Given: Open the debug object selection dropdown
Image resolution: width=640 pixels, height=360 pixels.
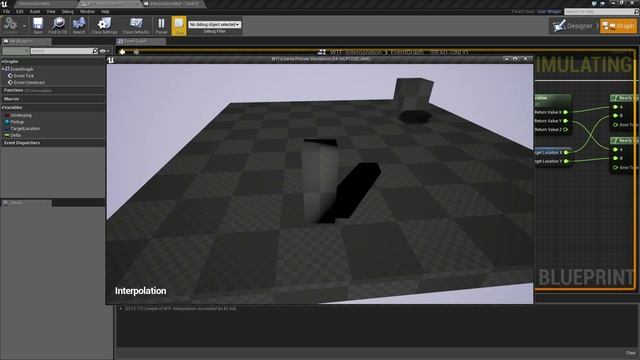Looking at the screenshot, I should (x=214, y=24).
